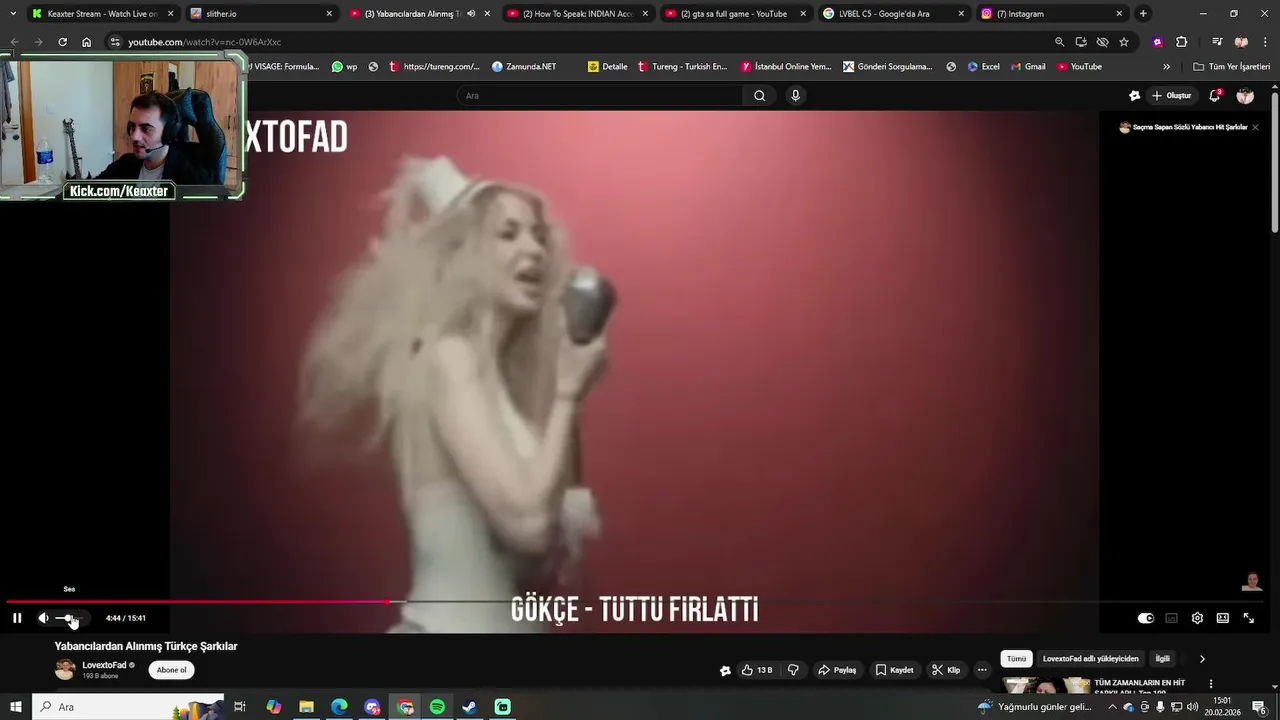The width and height of the screenshot is (1280, 720).
Task: Seek on the red video progress bar
Action: click(x=634, y=602)
